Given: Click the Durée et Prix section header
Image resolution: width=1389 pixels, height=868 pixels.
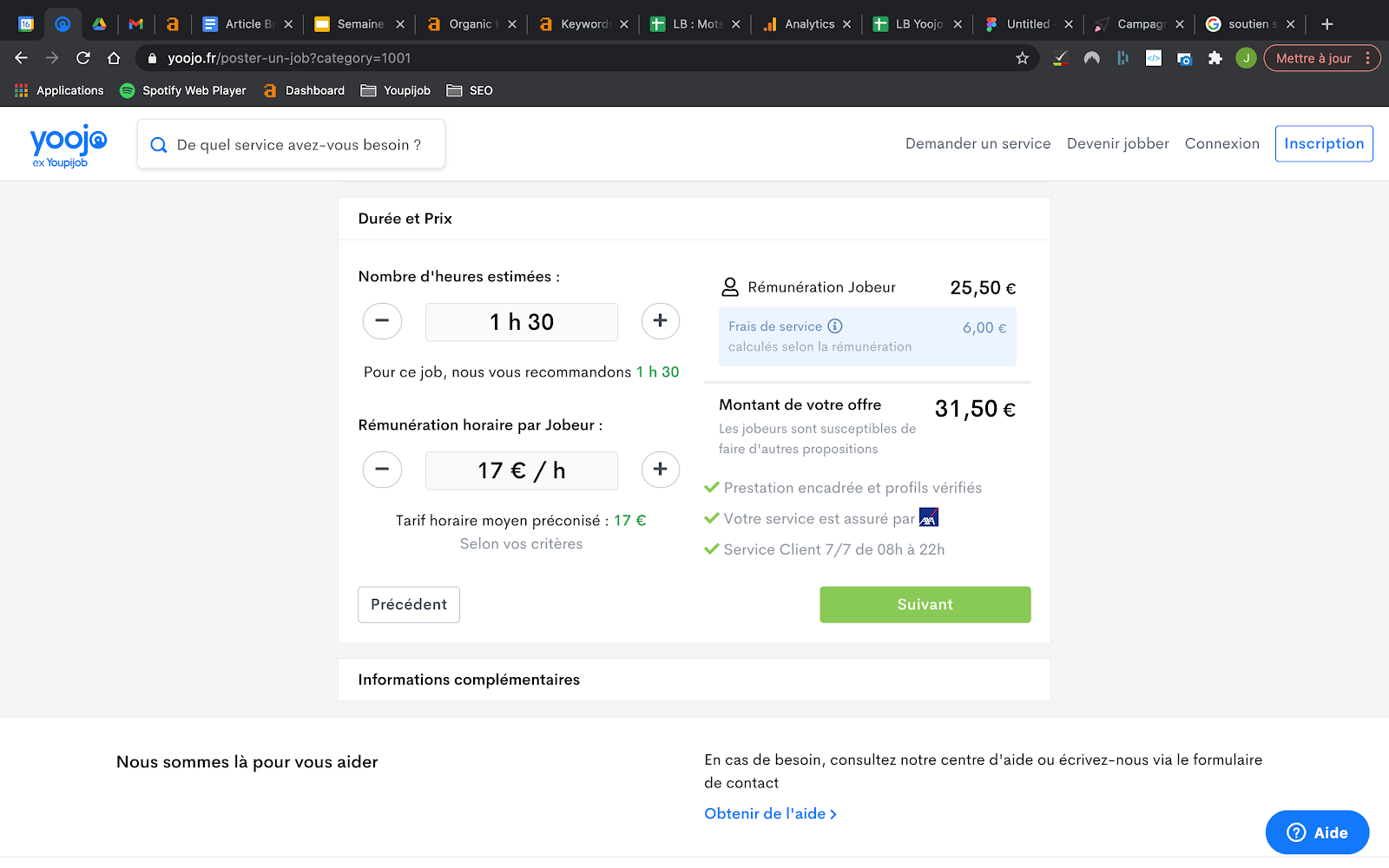Looking at the screenshot, I should (x=694, y=219).
